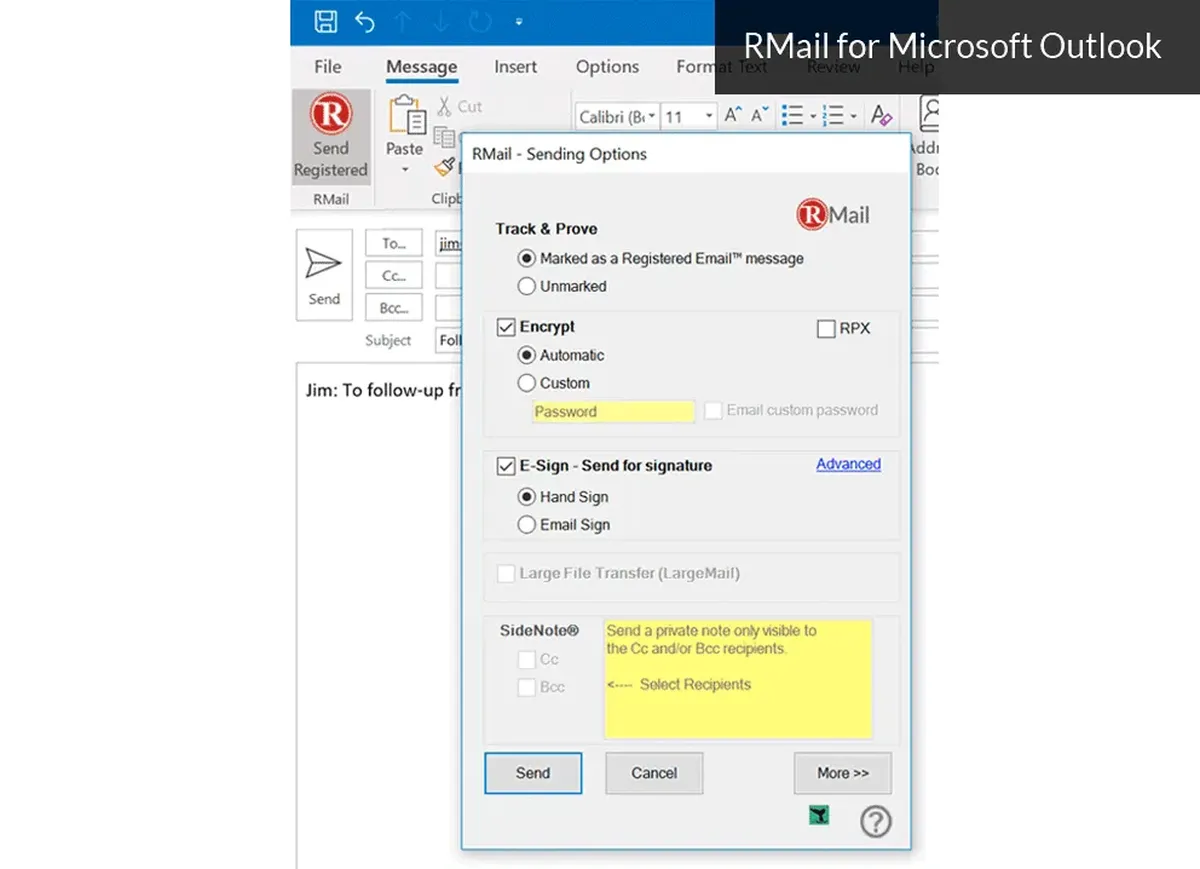Click the RMail logo in dialog
Viewport: 1200px width, 869px height.
point(833,214)
